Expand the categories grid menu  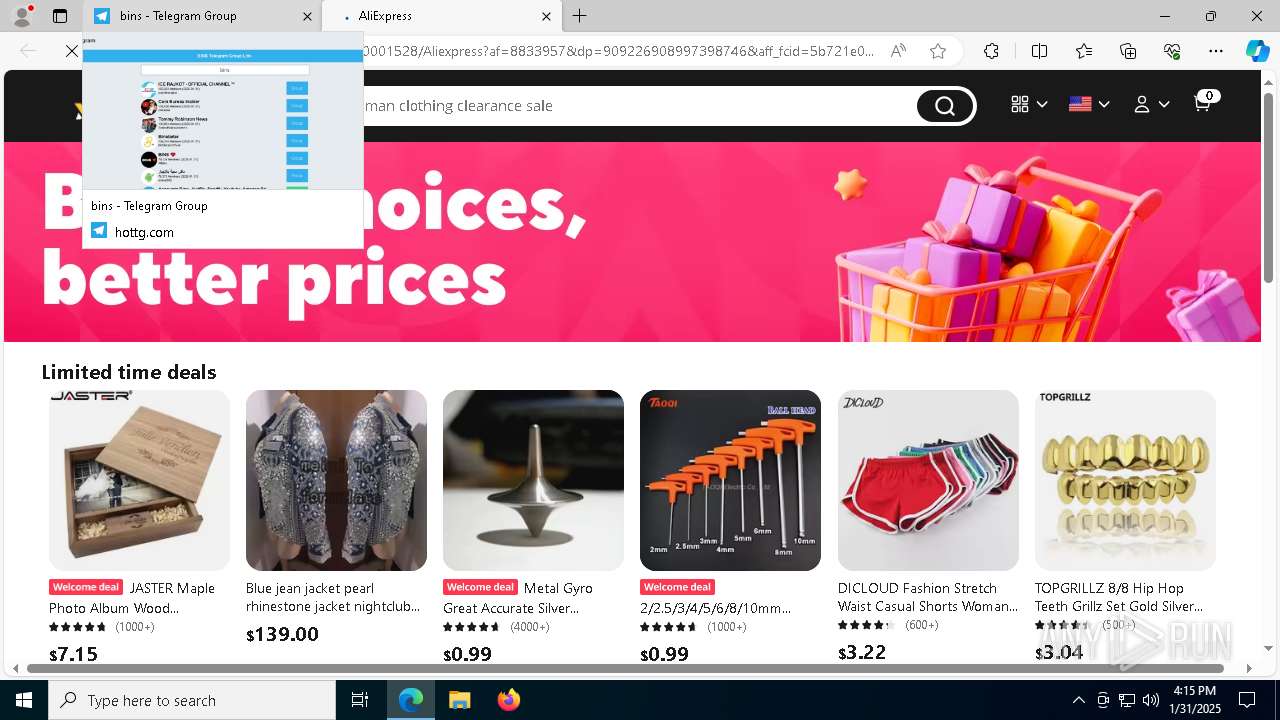1028,104
